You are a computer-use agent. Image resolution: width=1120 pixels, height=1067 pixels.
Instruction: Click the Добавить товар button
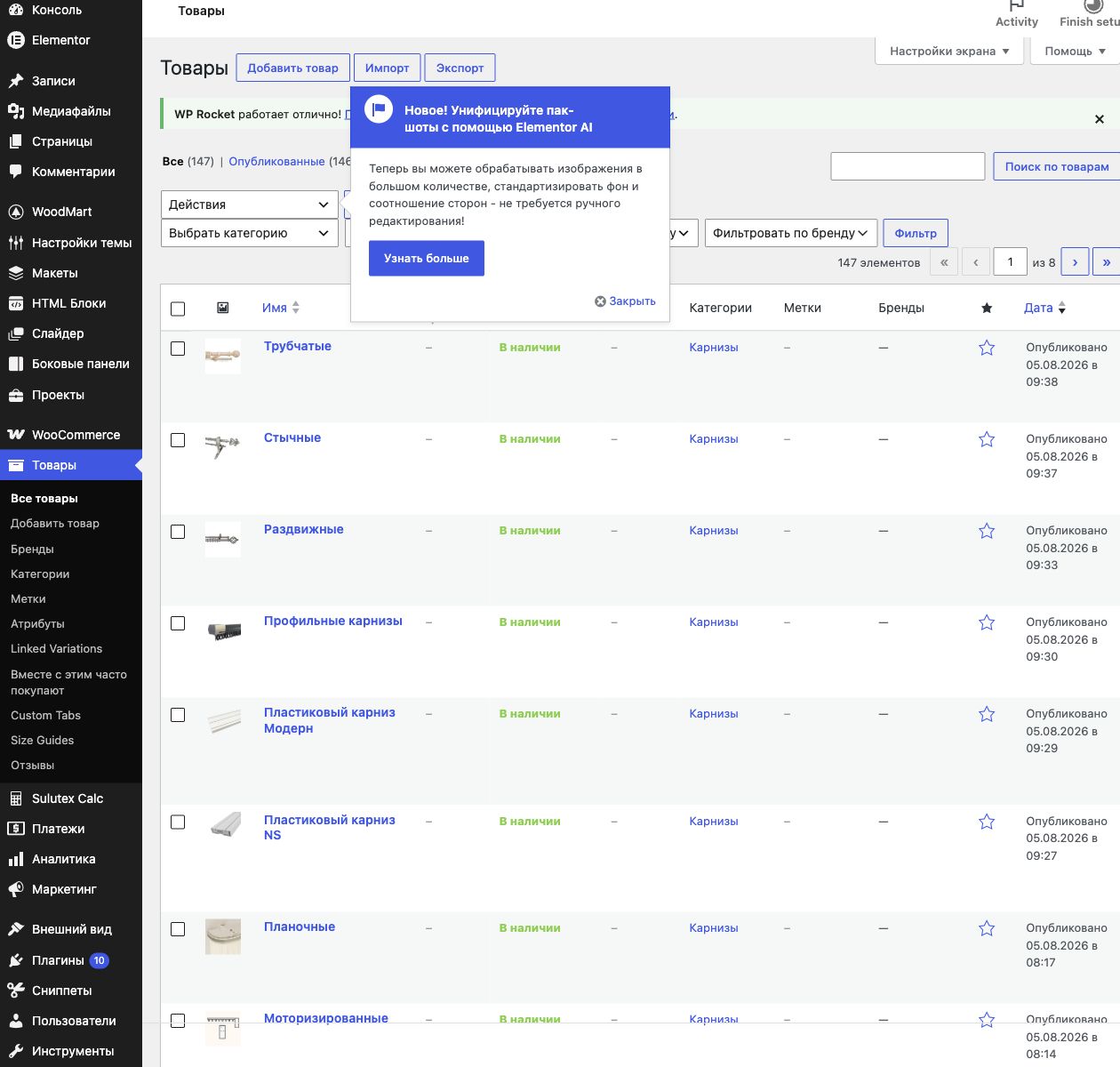click(292, 68)
